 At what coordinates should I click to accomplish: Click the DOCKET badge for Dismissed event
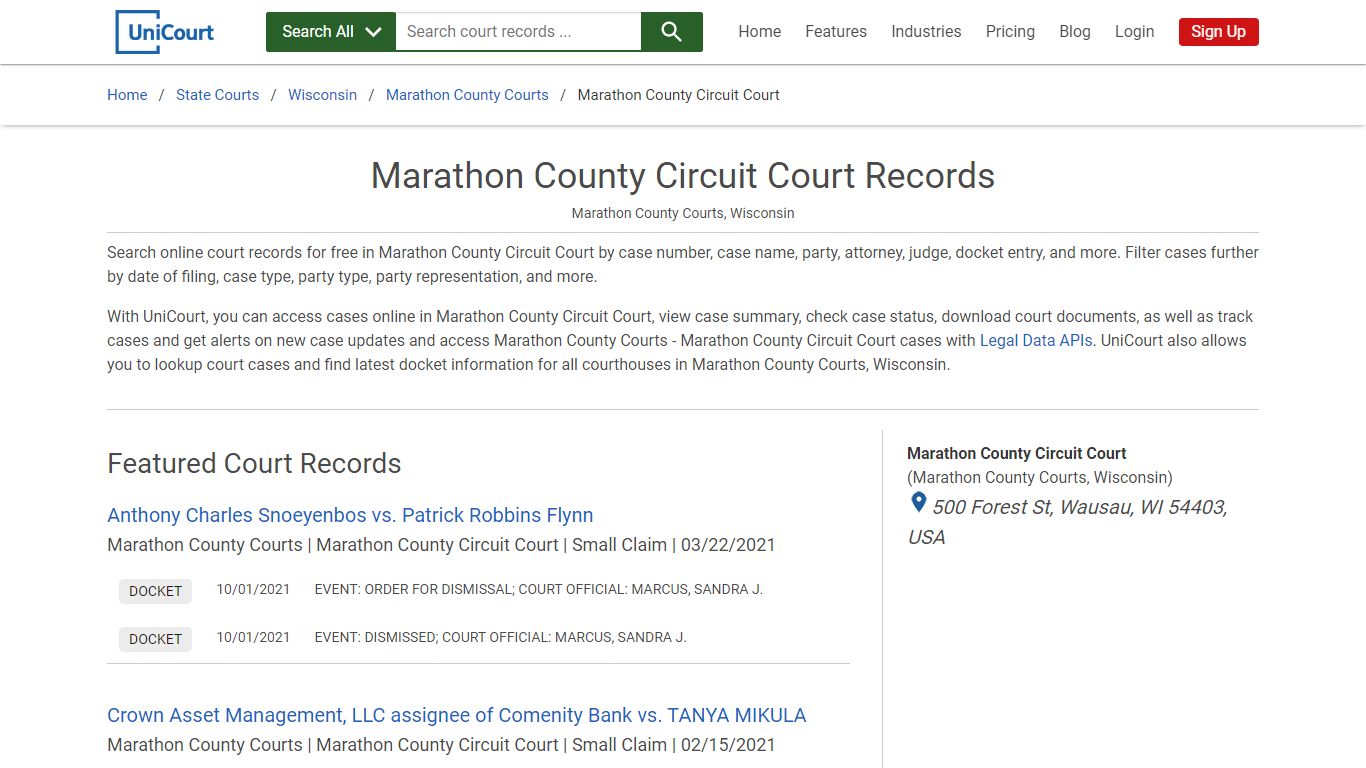coord(155,639)
